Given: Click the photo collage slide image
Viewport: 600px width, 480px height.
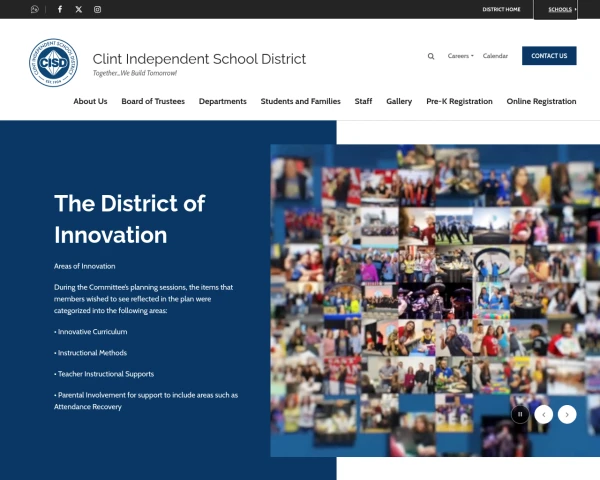Looking at the screenshot, I should (420, 290).
